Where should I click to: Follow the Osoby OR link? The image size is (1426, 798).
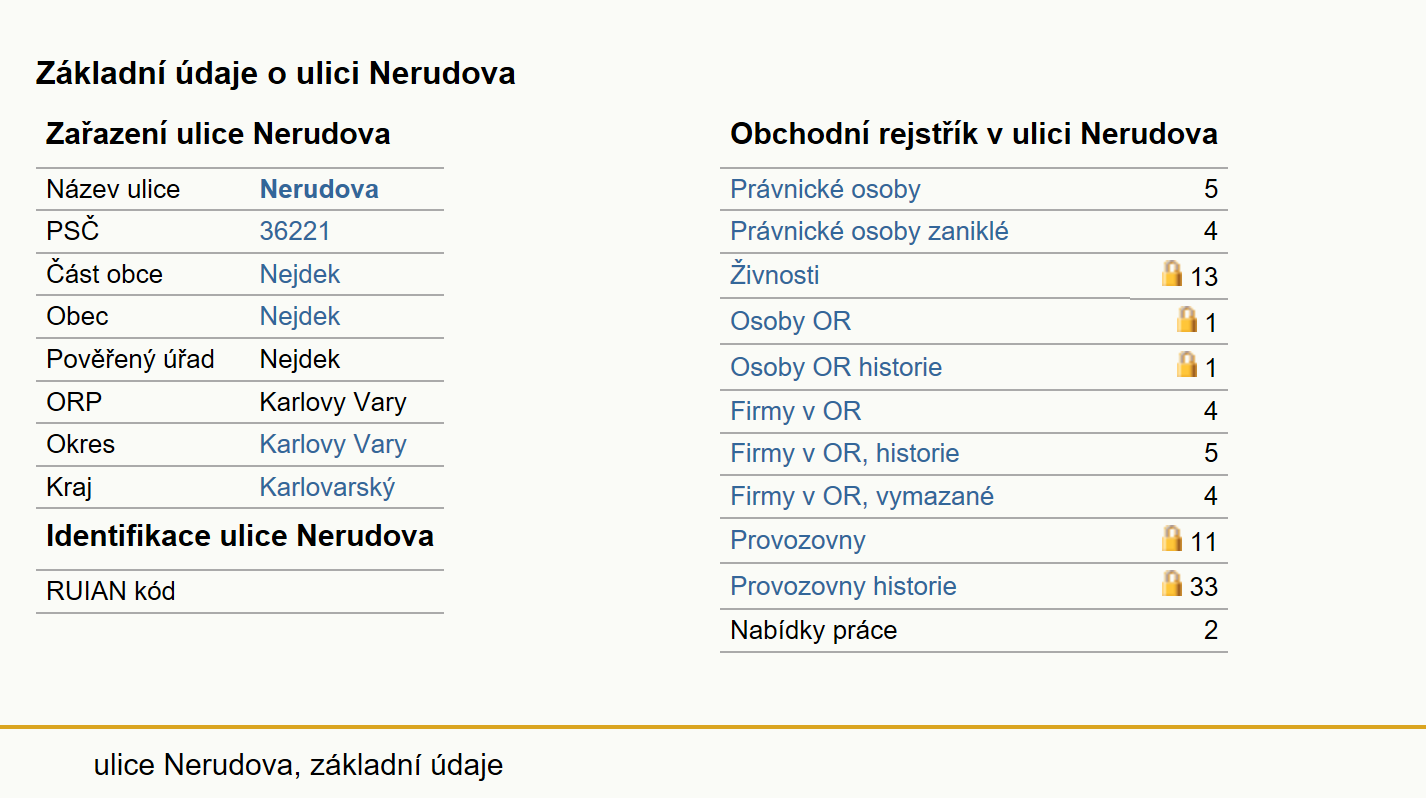[791, 321]
